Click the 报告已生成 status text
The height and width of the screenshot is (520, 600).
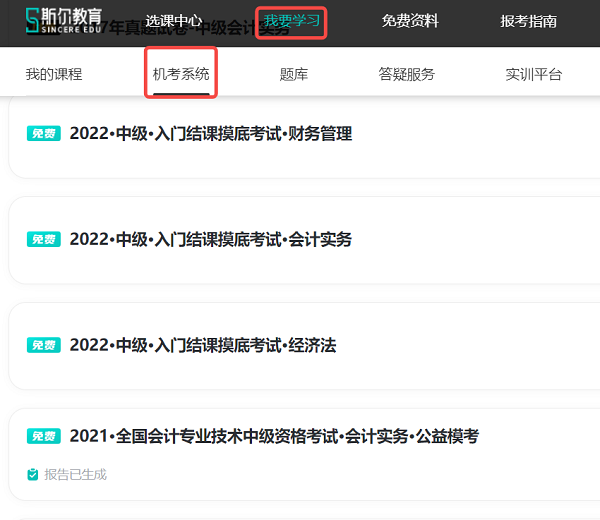75,474
